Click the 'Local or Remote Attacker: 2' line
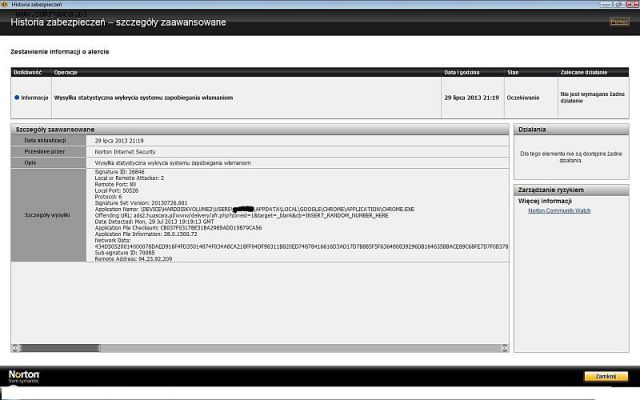 click(x=129, y=178)
